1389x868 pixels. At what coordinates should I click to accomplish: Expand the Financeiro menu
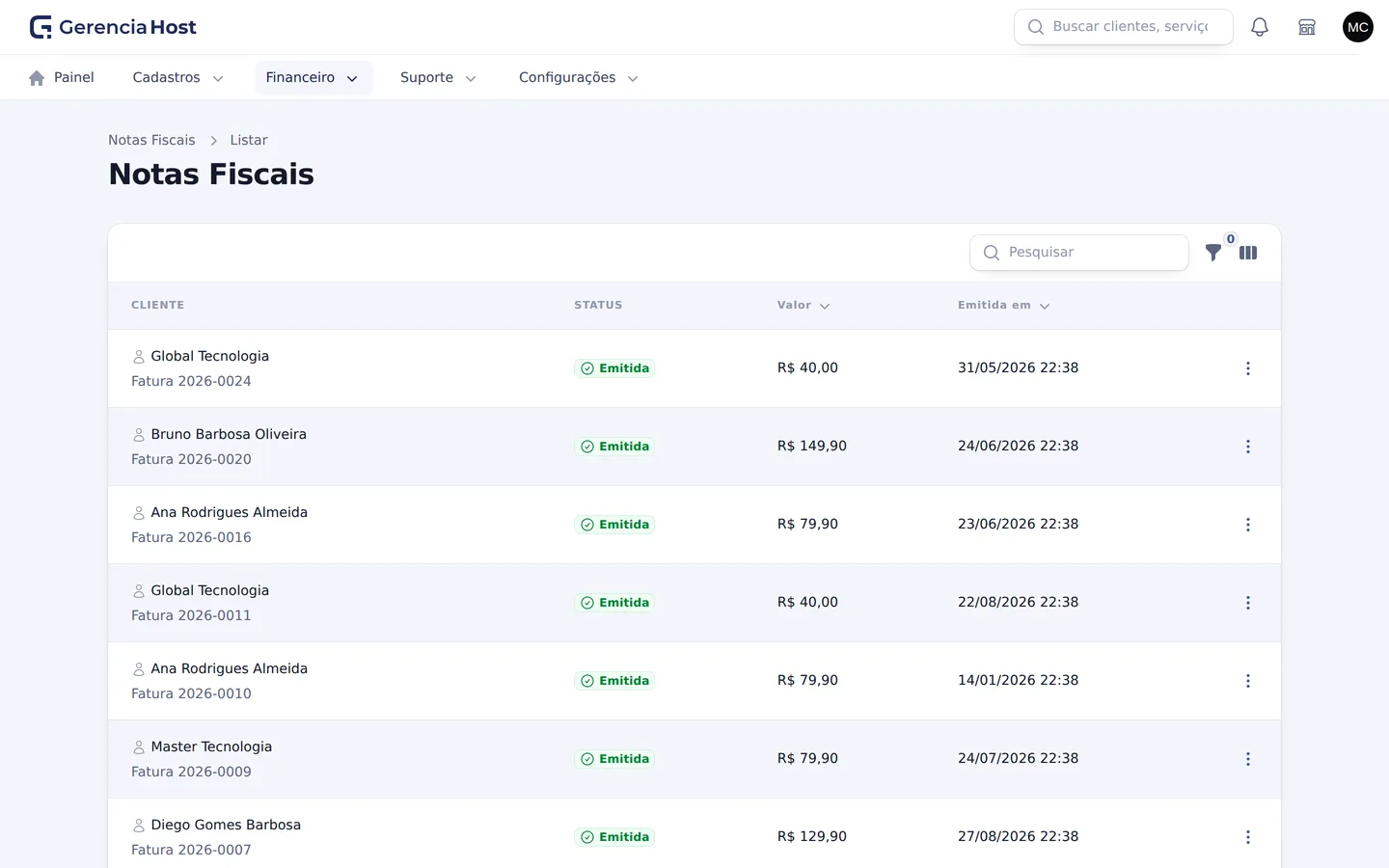313,77
